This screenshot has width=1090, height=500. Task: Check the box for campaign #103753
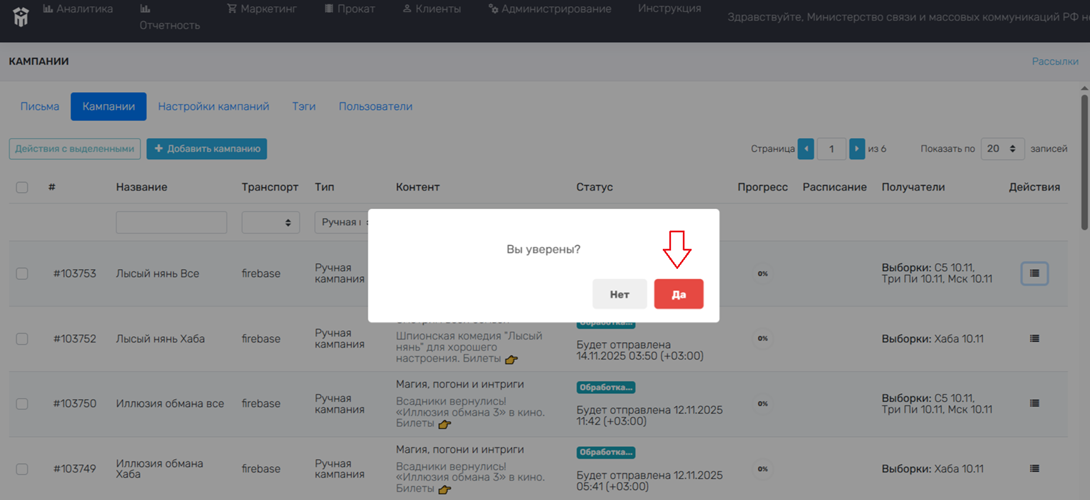[22, 273]
